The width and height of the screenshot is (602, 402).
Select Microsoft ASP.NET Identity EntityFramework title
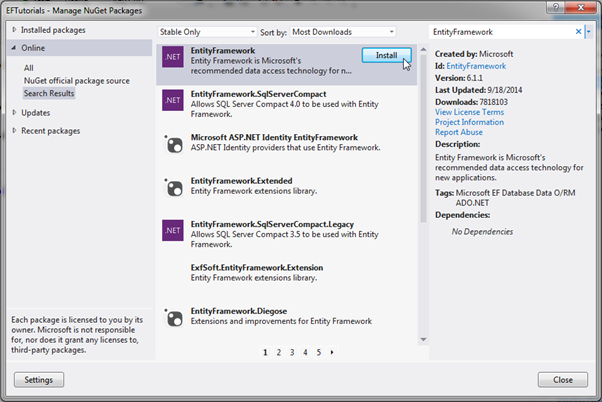[x=274, y=137]
